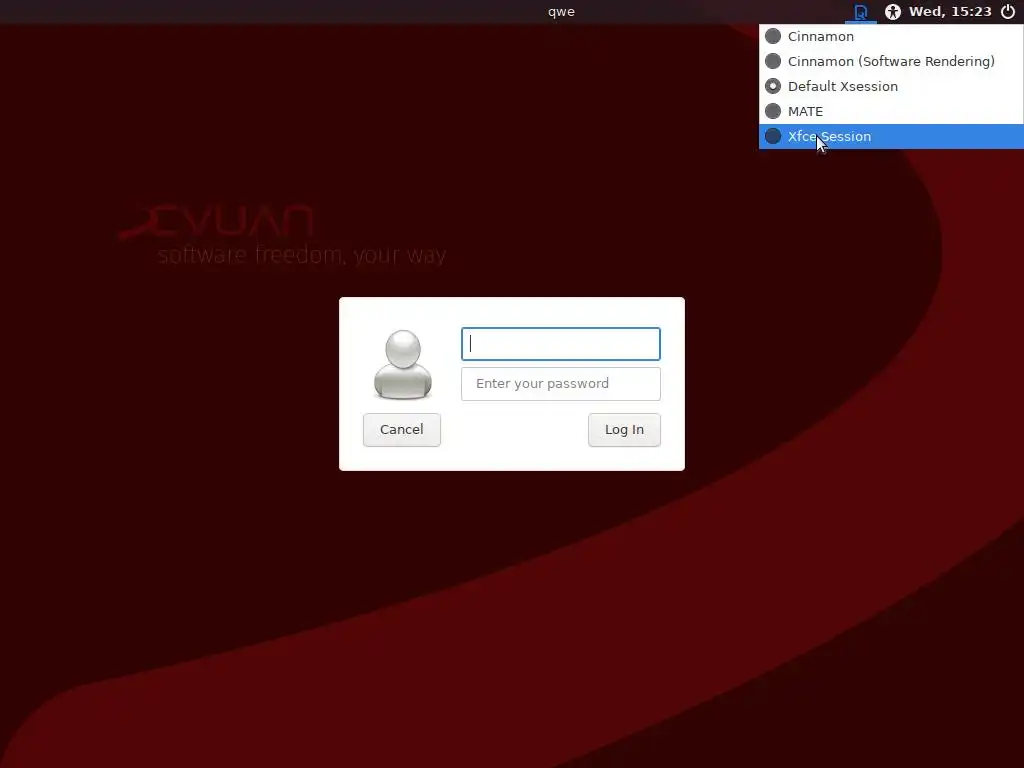Screen dimensions: 1024x768
Task: Click the Wed, 15:23 clock
Action: click(950, 12)
